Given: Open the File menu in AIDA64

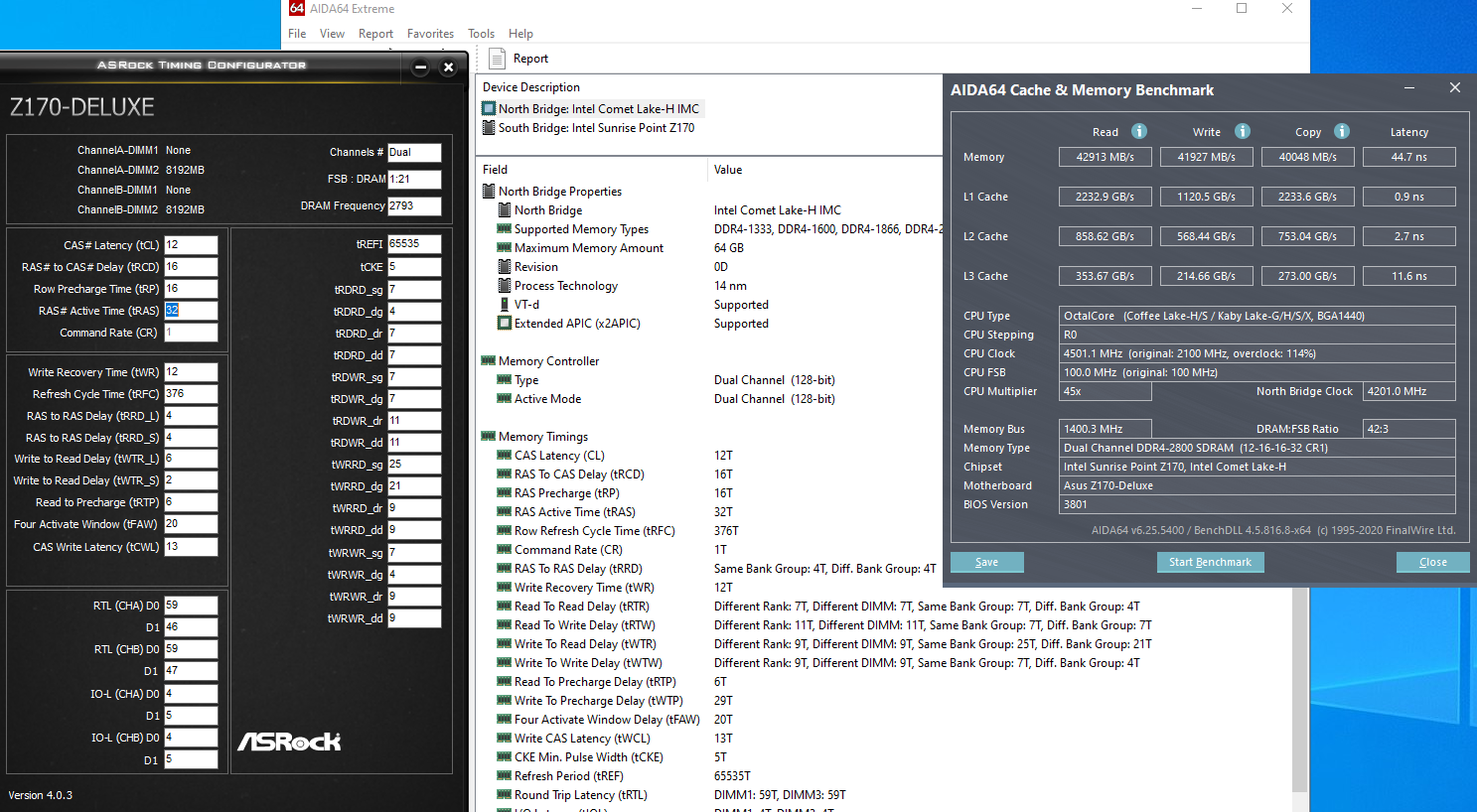Looking at the screenshot, I should (297, 34).
